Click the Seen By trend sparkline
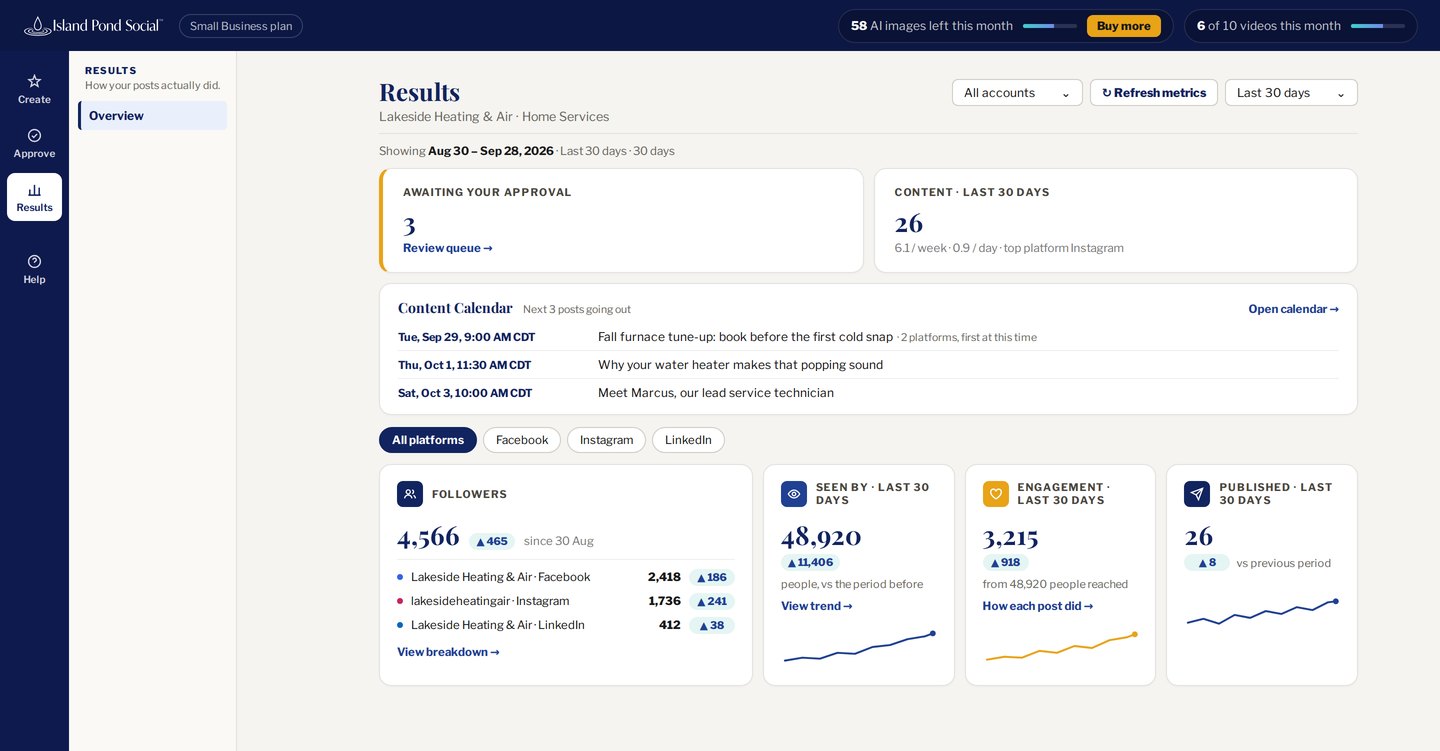Image resolution: width=1440 pixels, height=751 pixels. [x=859, y=646]
